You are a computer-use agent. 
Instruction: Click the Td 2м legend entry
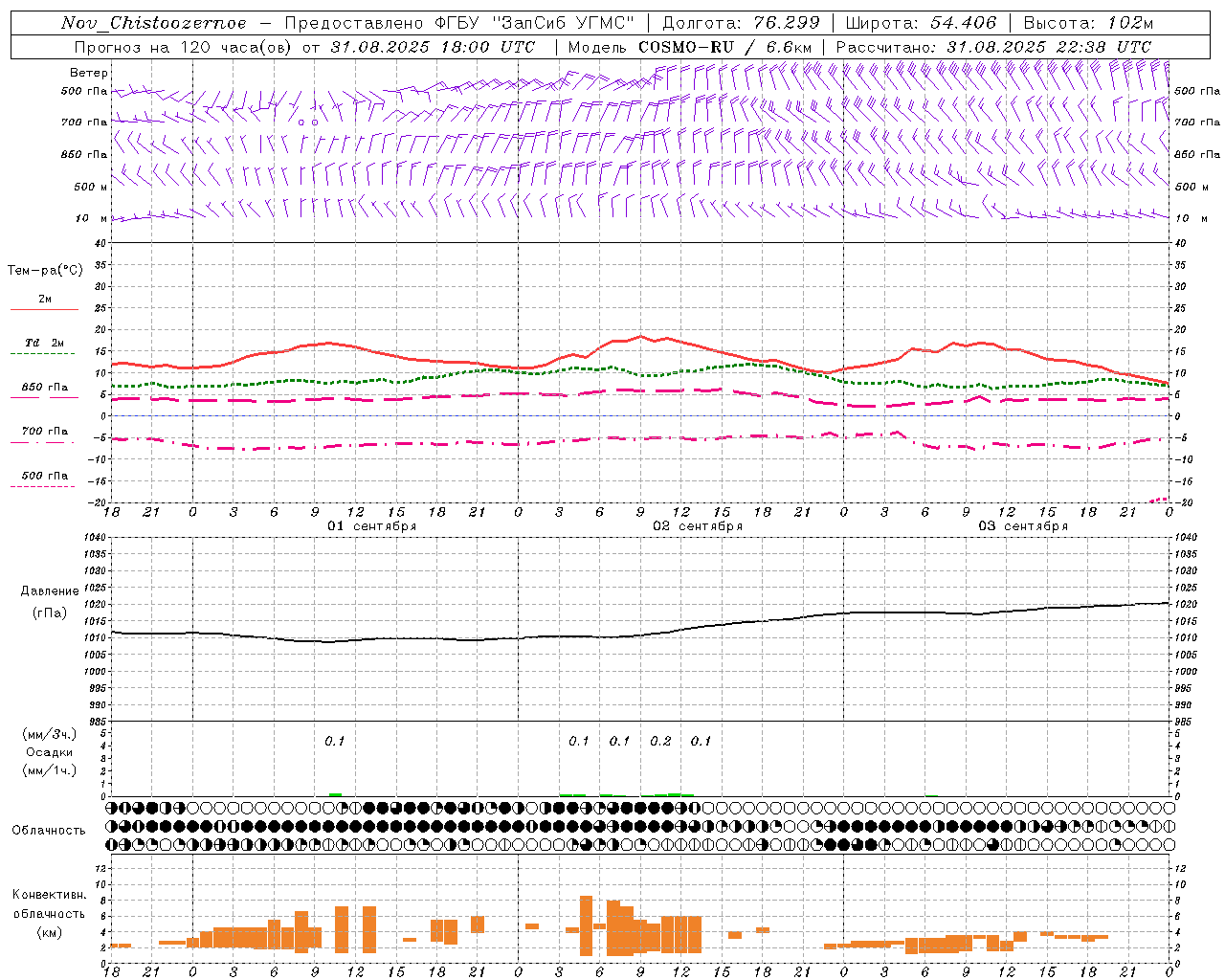[x=44, y=343]
